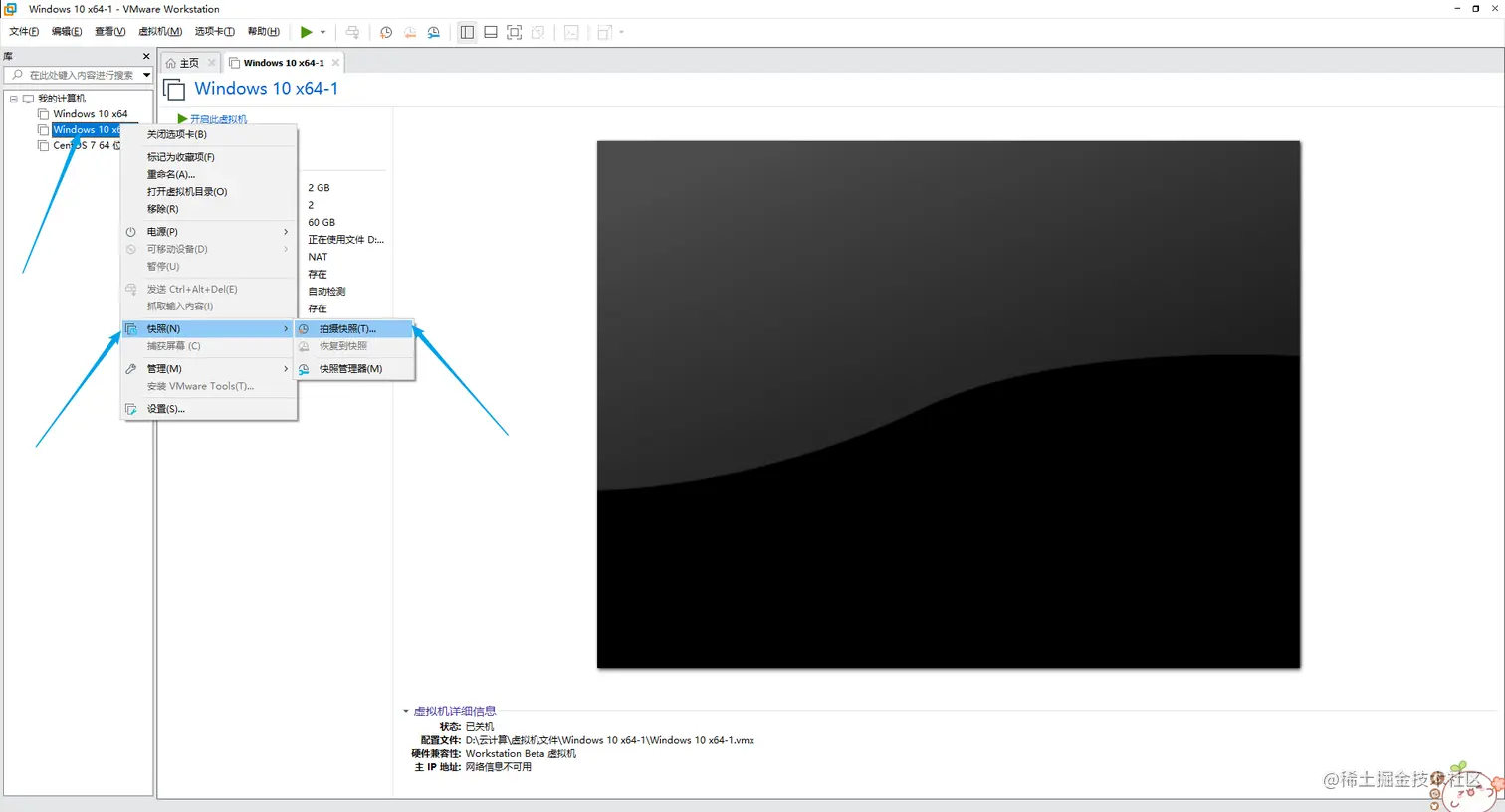
Task: Click the 已关机 status text
Action: point(480,727)
